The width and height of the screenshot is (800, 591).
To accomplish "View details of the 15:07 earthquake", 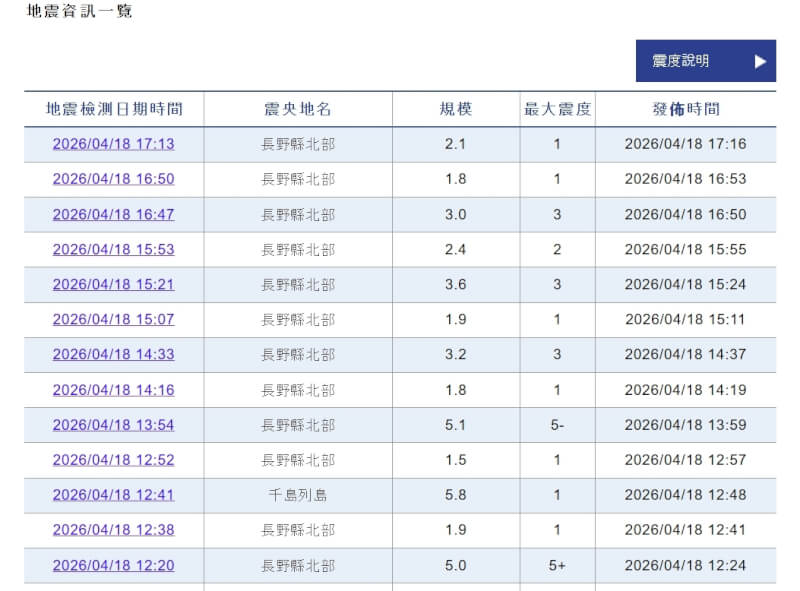I will [113, 319].
